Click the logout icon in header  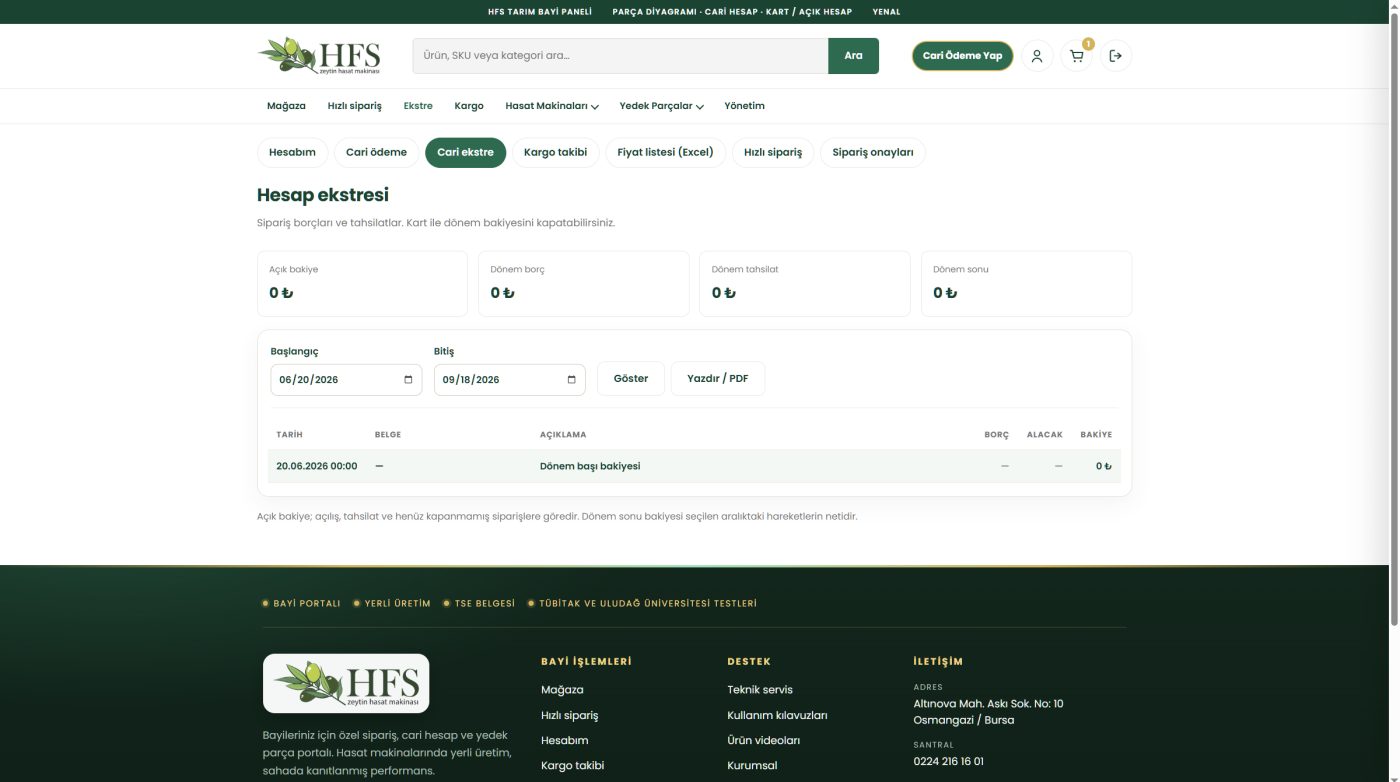tap(1116, 56)
